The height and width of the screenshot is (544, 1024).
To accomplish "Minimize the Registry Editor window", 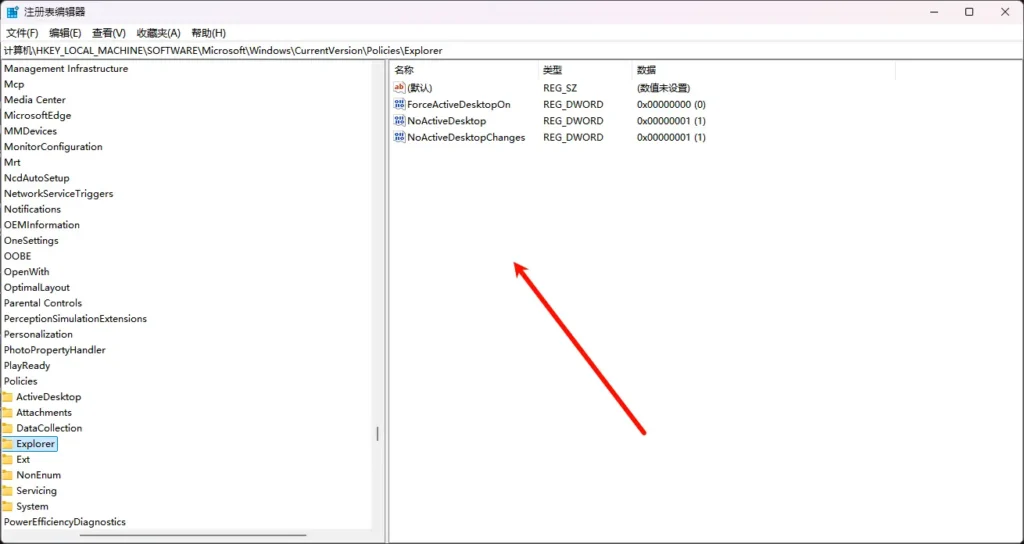I will pyautogui.click(x=934, y=12).
